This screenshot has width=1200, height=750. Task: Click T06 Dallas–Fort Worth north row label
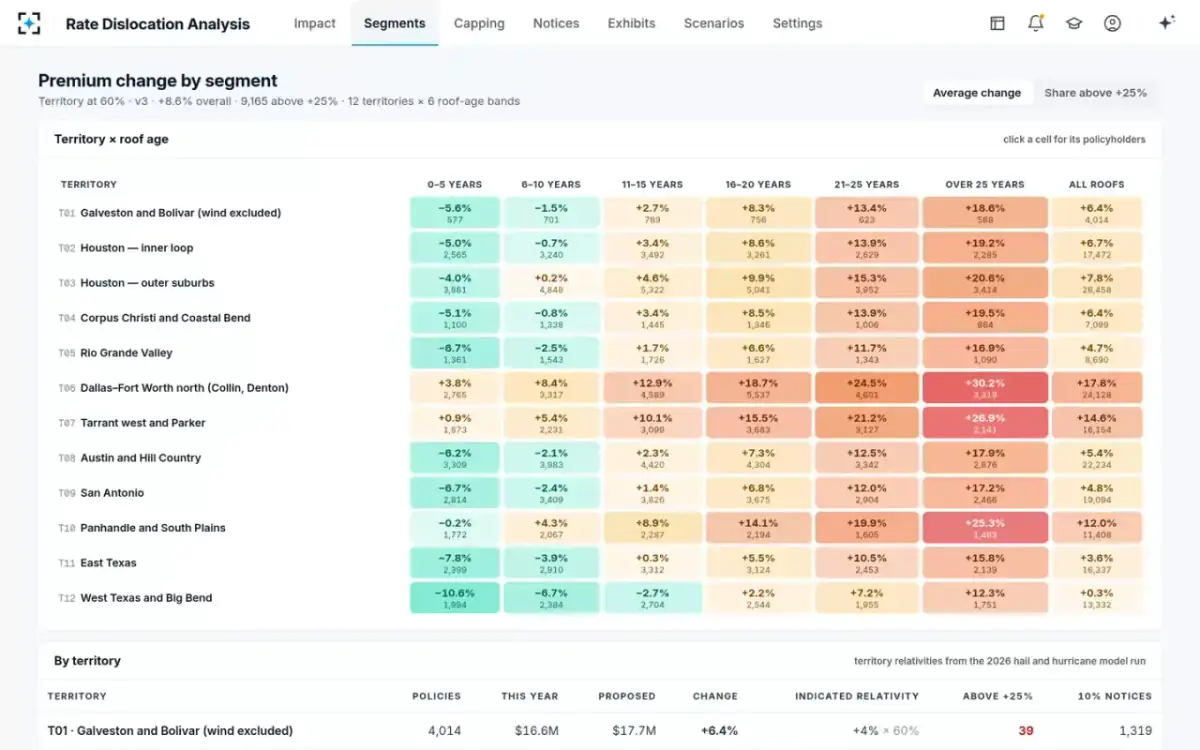click(173, 388)
